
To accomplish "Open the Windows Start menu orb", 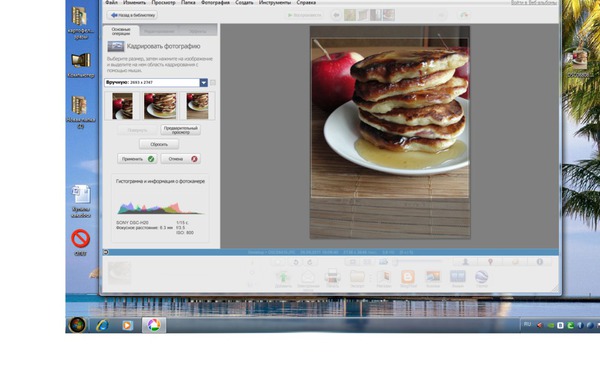I will point(77,325).
